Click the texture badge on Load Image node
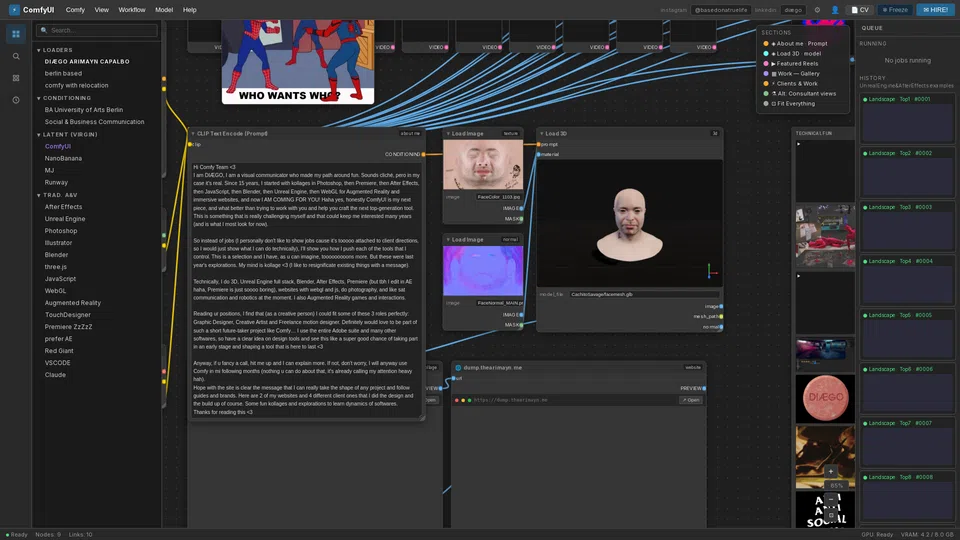 click(511, 133)
